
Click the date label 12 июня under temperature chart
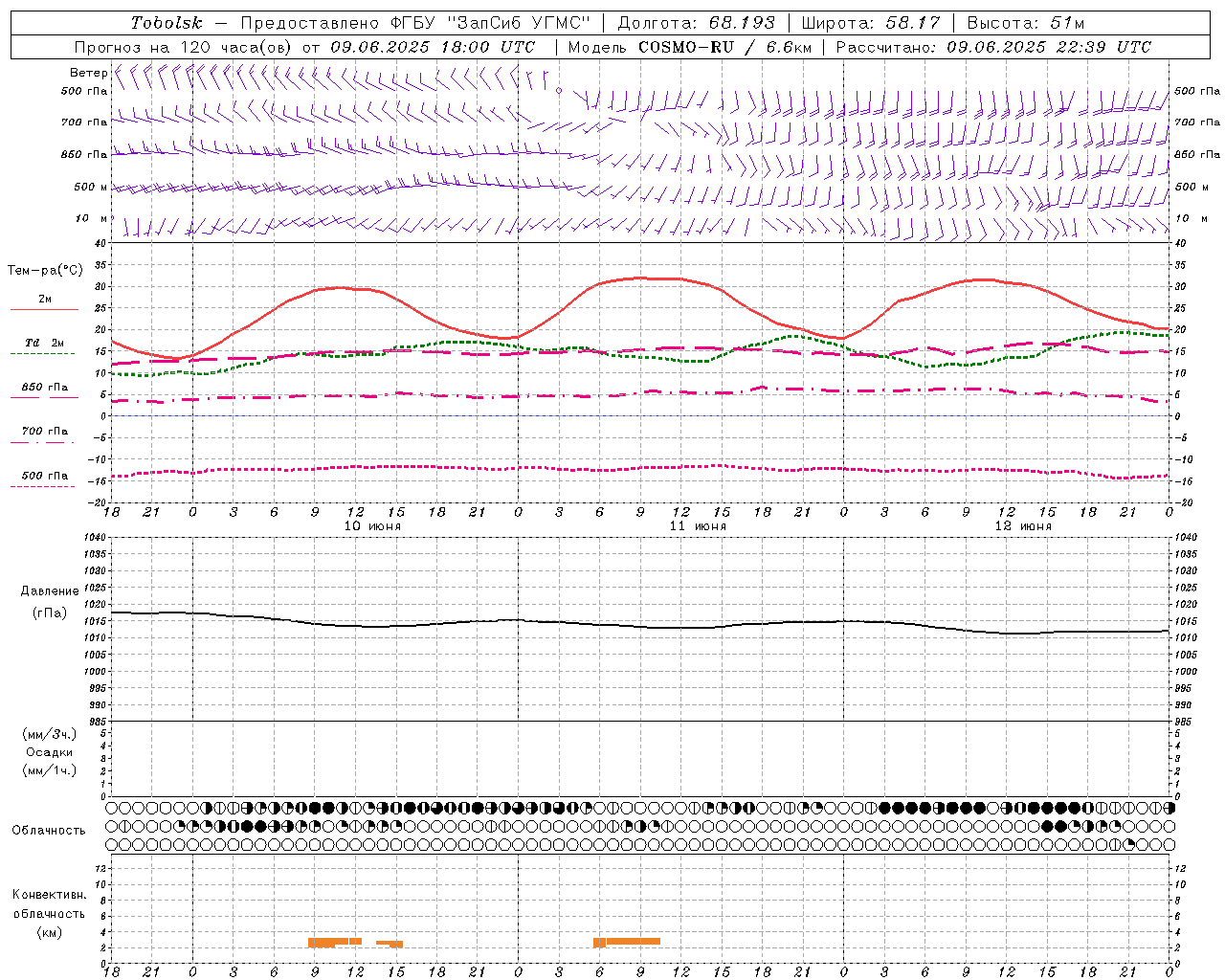1023,526
